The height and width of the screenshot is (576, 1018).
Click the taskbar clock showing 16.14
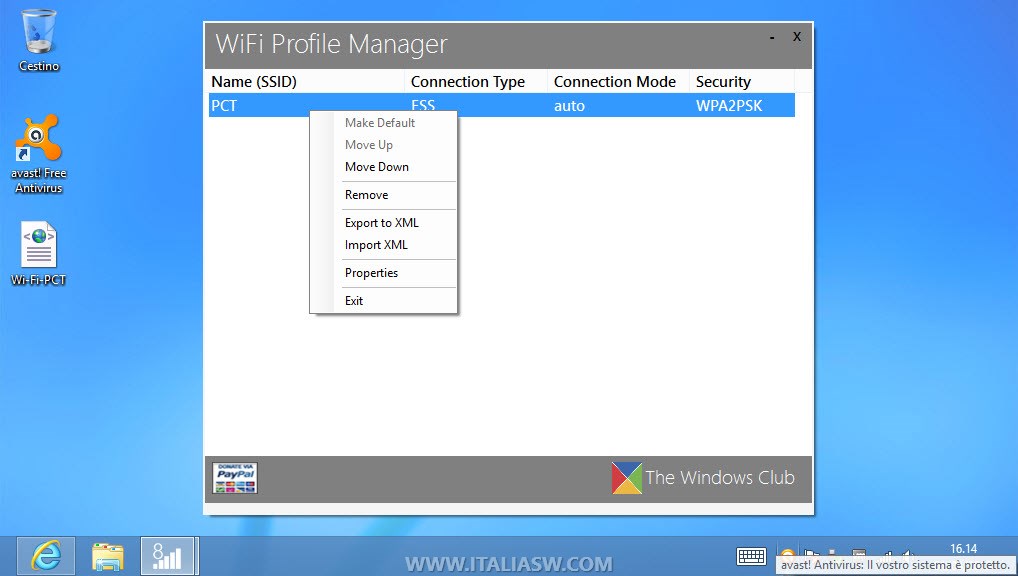point(963,549)
